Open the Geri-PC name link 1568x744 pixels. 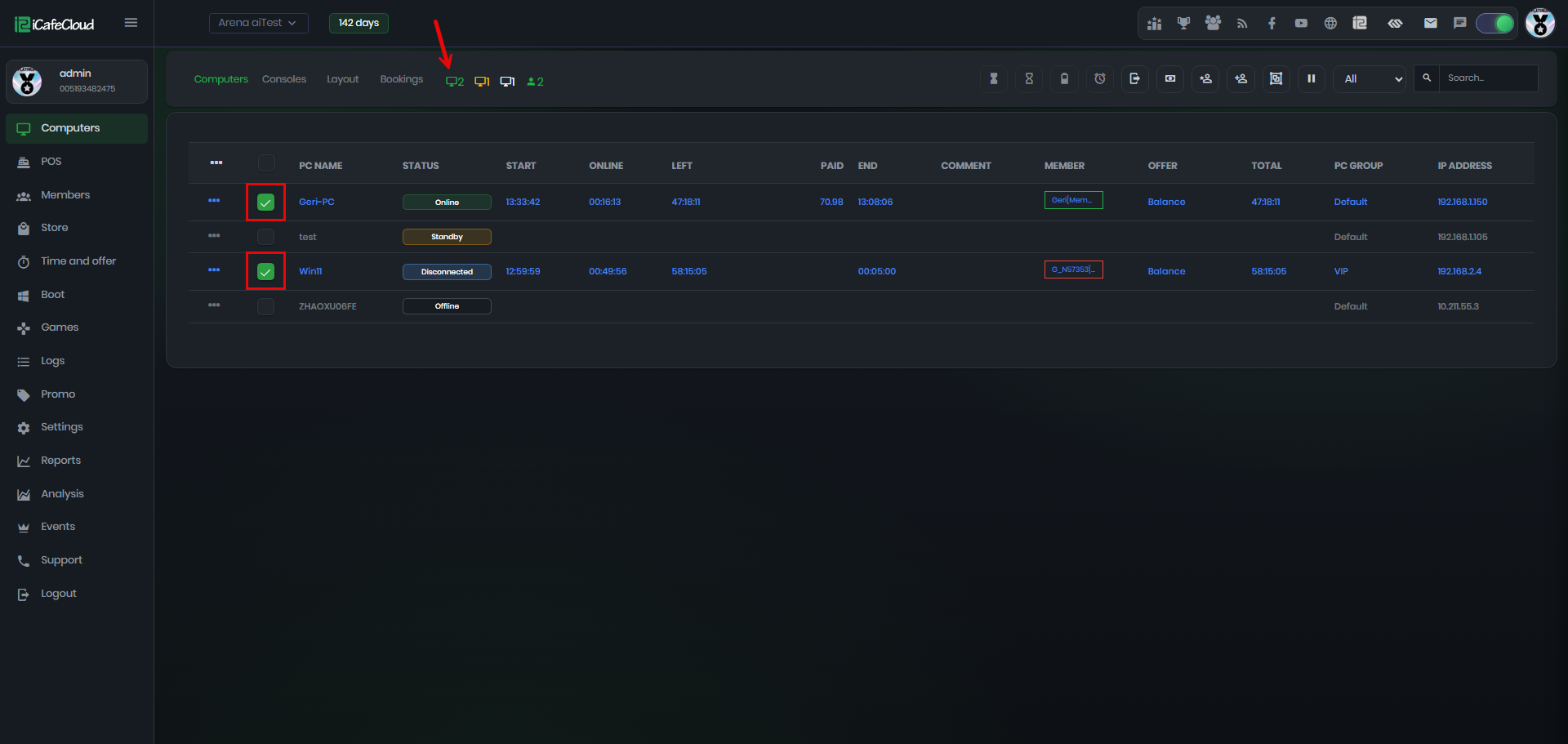point(317,202)
